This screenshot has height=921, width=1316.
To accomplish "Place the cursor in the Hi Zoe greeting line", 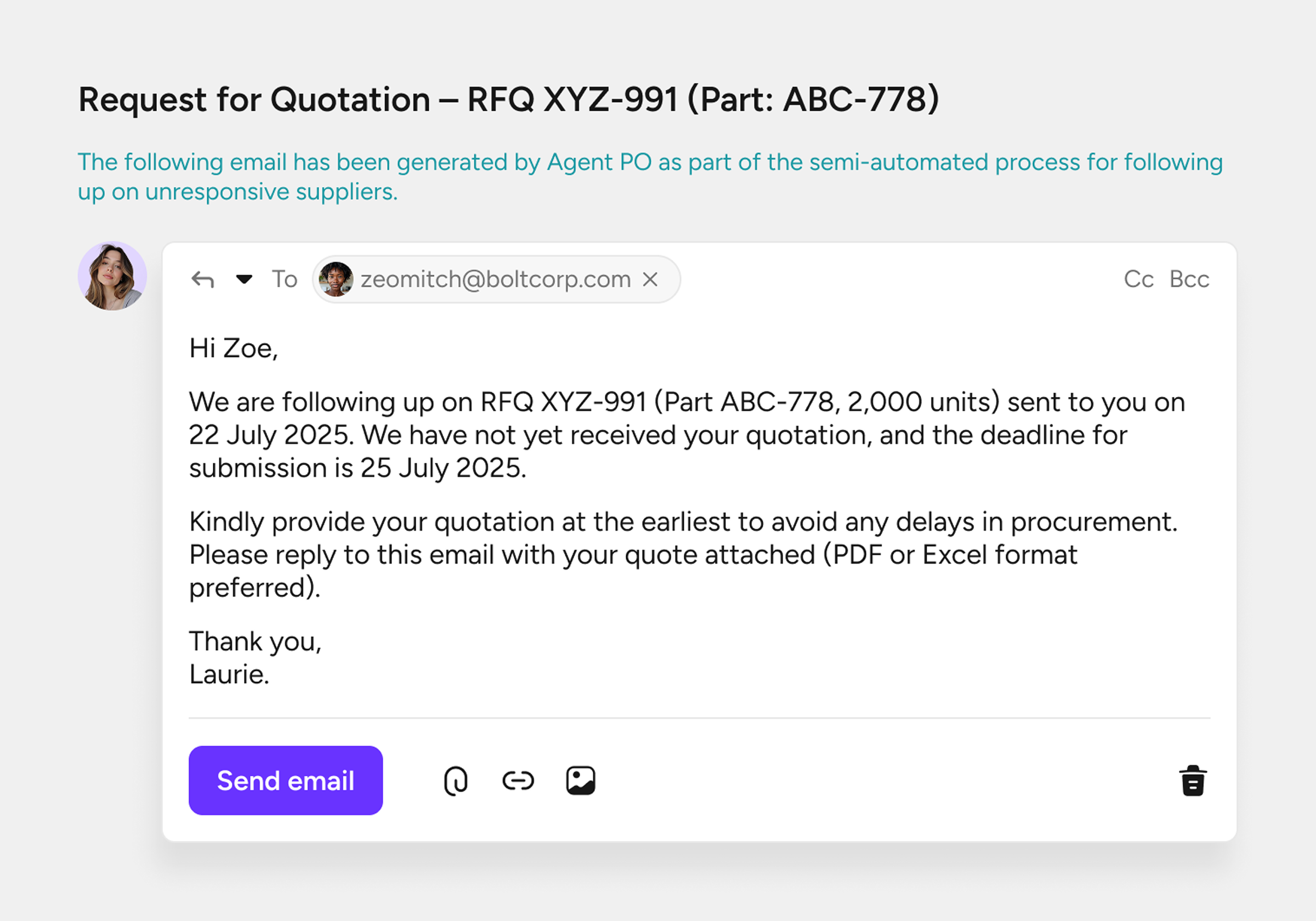I will (234, 349).
